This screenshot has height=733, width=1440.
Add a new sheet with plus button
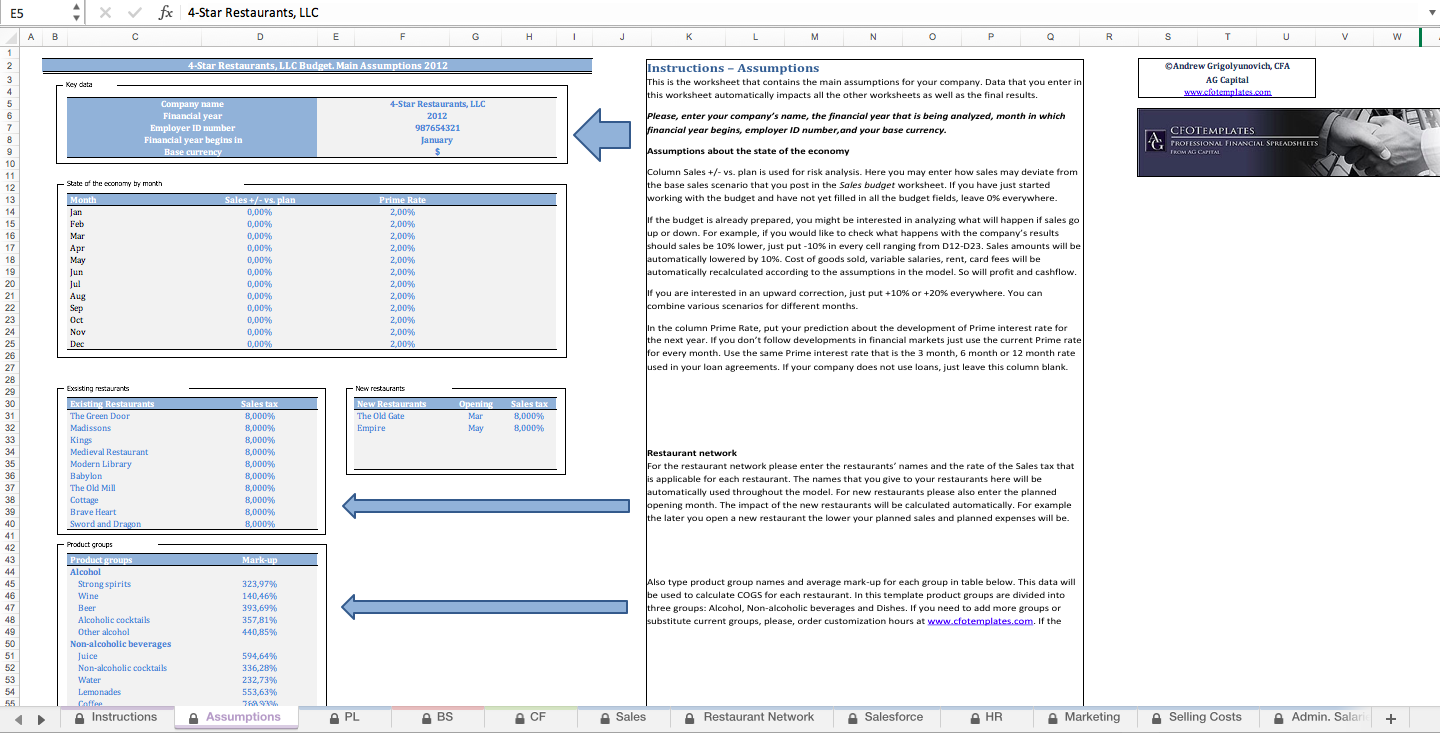click(1390, 718)
